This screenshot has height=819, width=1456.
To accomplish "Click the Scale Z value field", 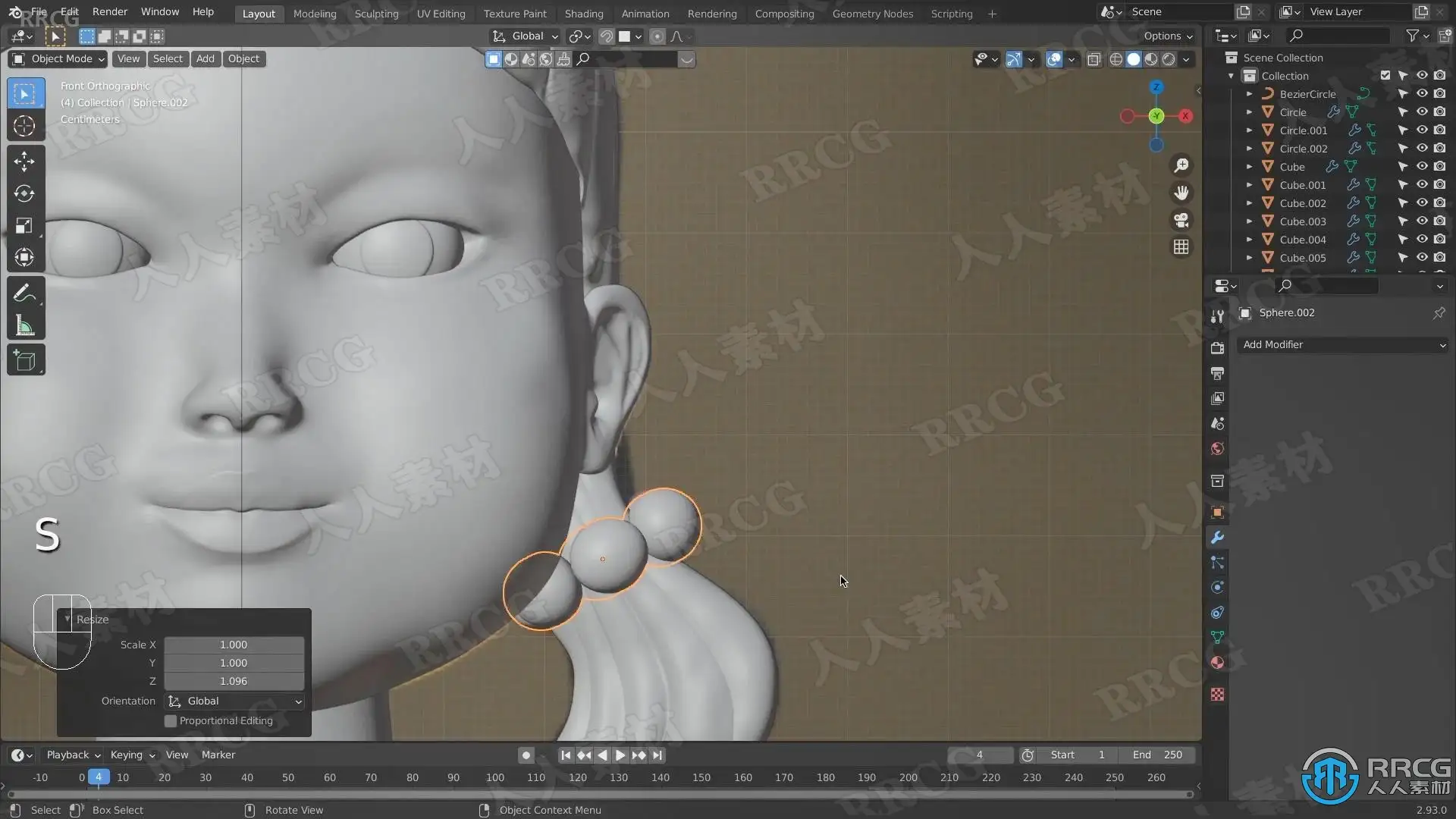I will (x=234, y=681).
